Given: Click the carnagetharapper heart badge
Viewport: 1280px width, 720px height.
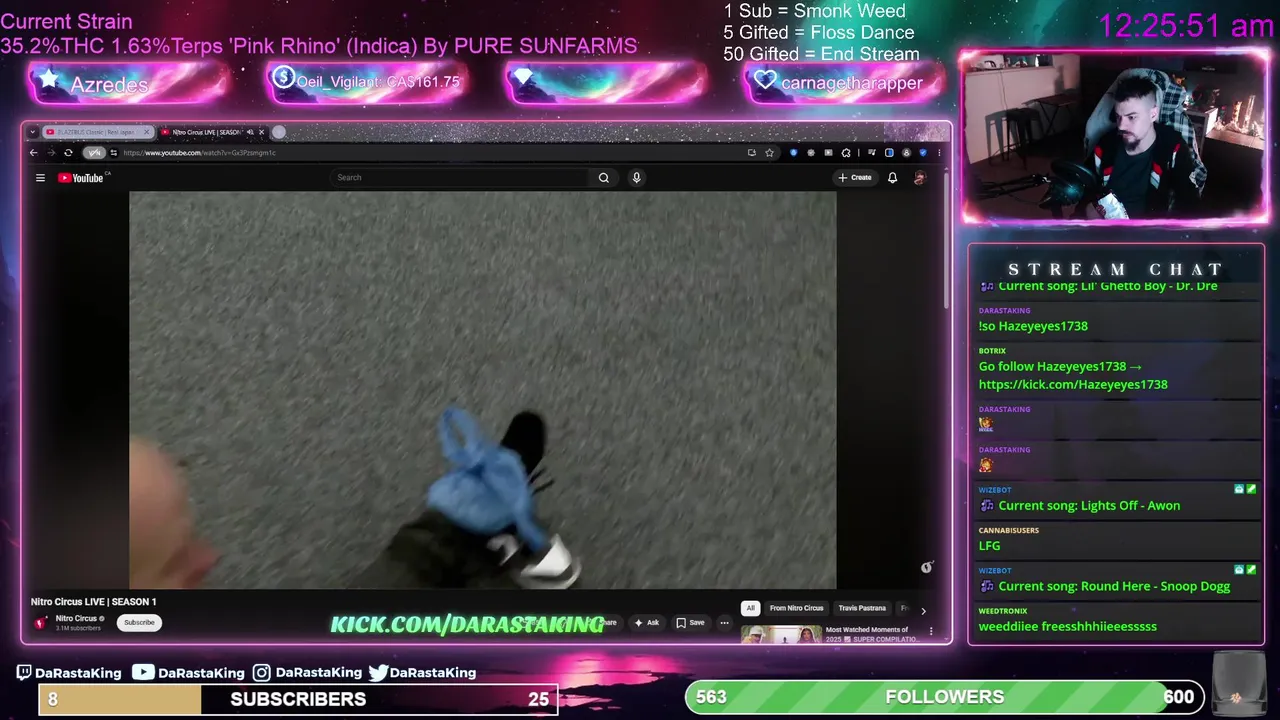Looking at the screenshot, I should pyautogui.click(x=843, y=83).
